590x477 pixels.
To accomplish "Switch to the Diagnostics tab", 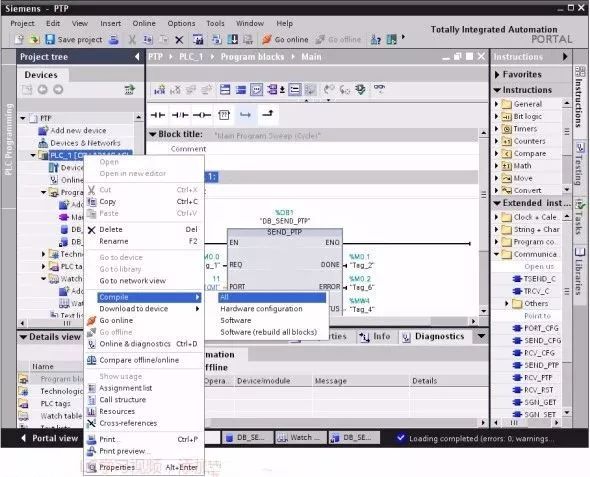I will click(433, 336).
